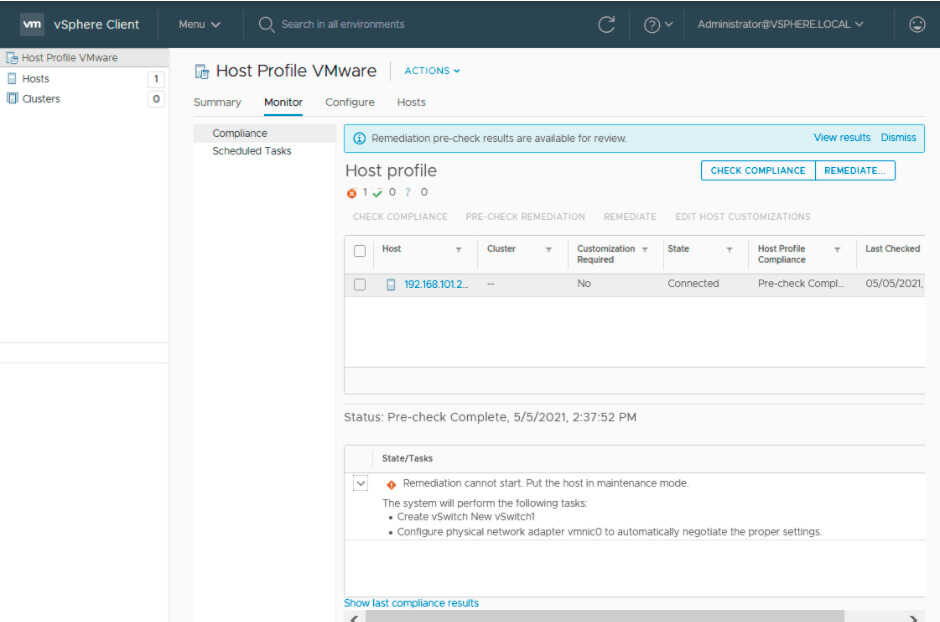Click the host profile icon beside page title
940x622 pixels.
click(x=202, y=72)
